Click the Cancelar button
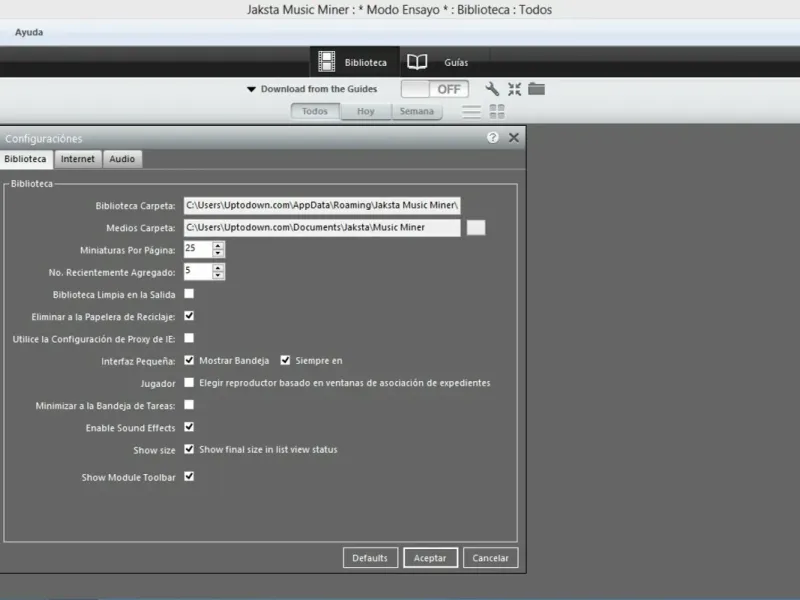Viewport: 800px width, 600px height. click(x=490, y=558)
